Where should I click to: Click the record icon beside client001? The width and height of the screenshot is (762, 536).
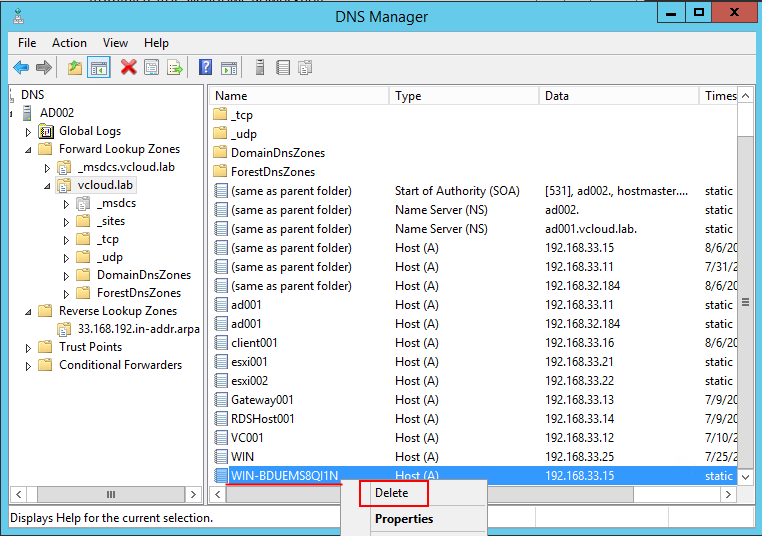tap(221, 343)
